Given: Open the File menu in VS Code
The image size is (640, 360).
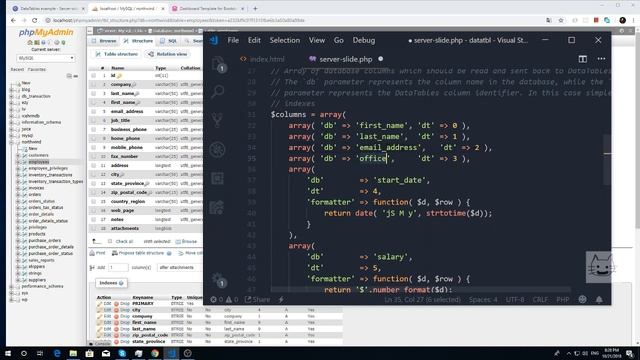Looking at the screenshot, I should (233, 40).
